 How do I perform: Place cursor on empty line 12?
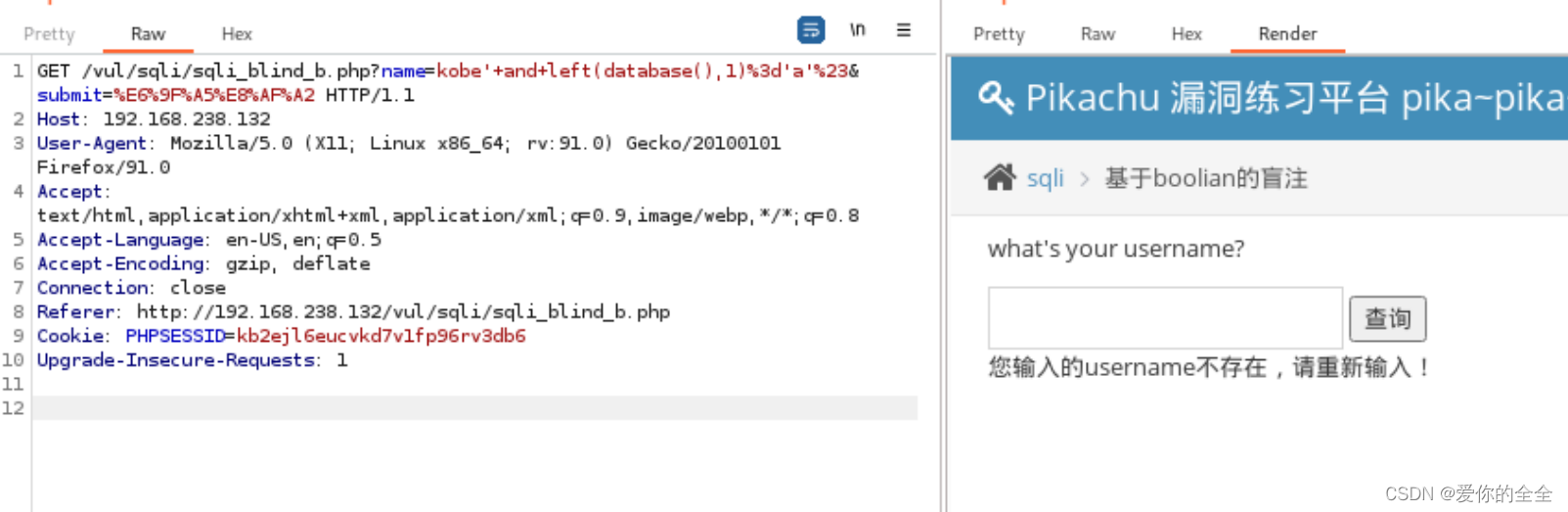pos(474,407)
